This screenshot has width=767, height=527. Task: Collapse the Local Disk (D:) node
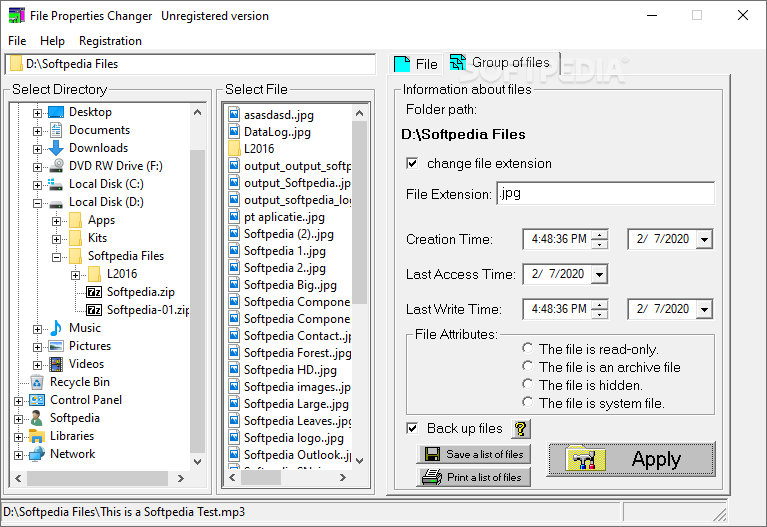(x=37, y=203)
